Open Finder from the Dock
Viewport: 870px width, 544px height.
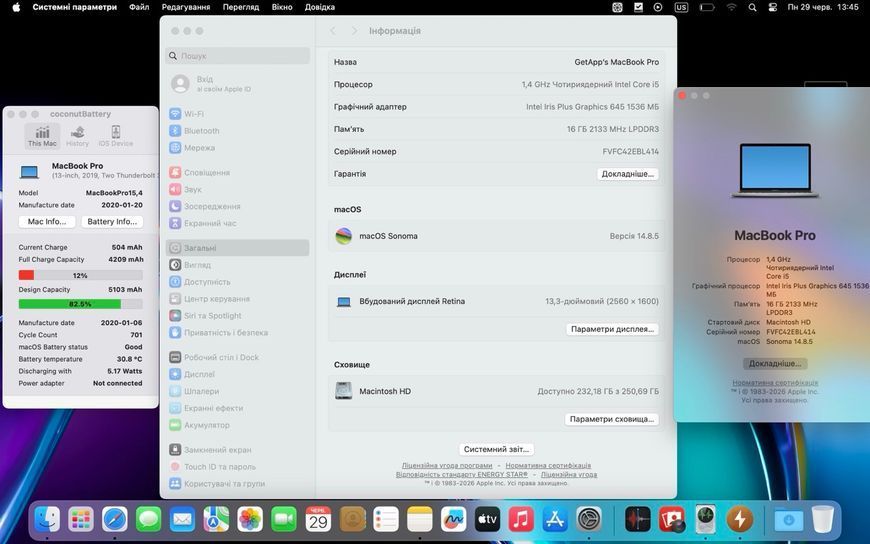click(47, 520)
